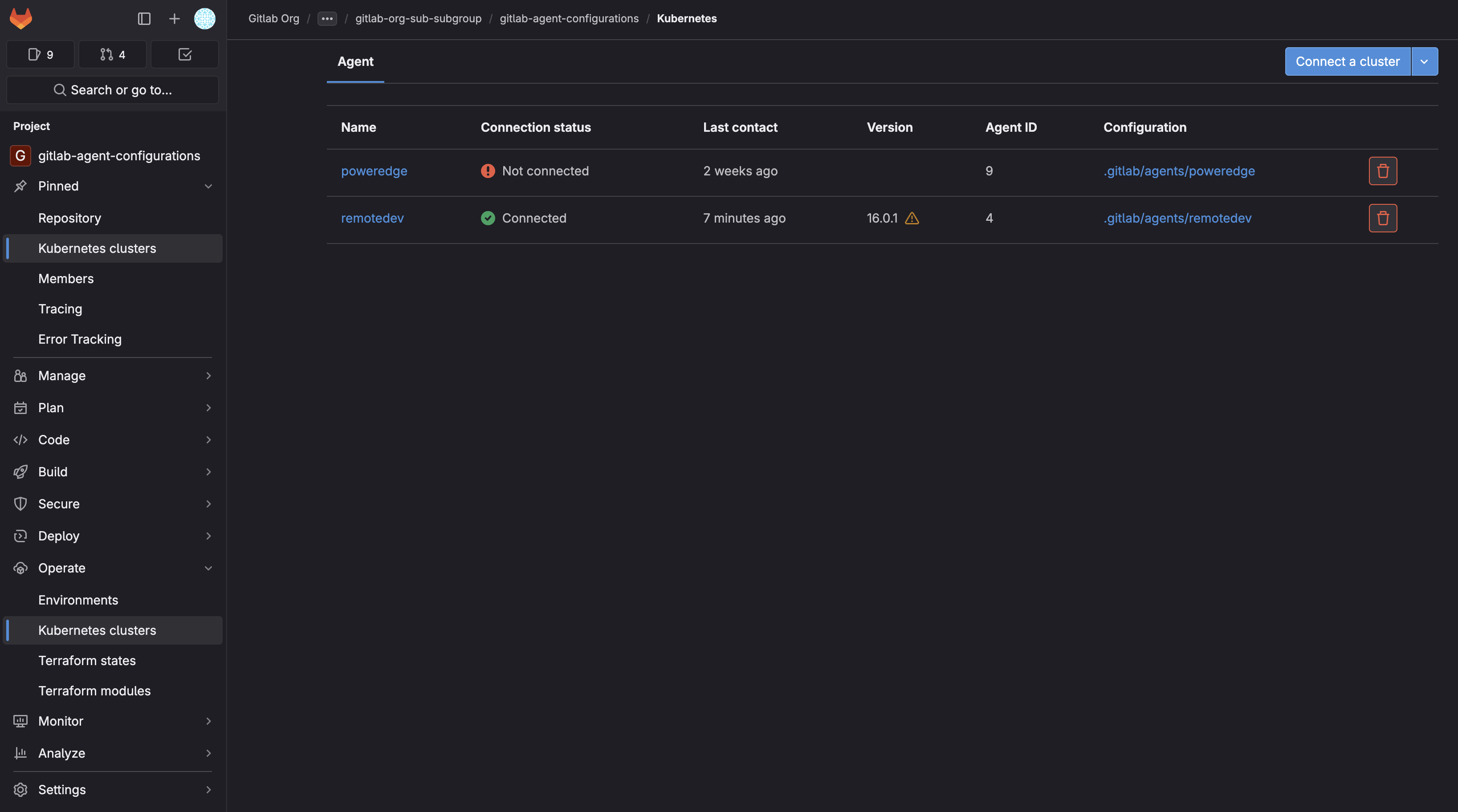
Task: Click the Search or go to field
Action: (112, 90)
